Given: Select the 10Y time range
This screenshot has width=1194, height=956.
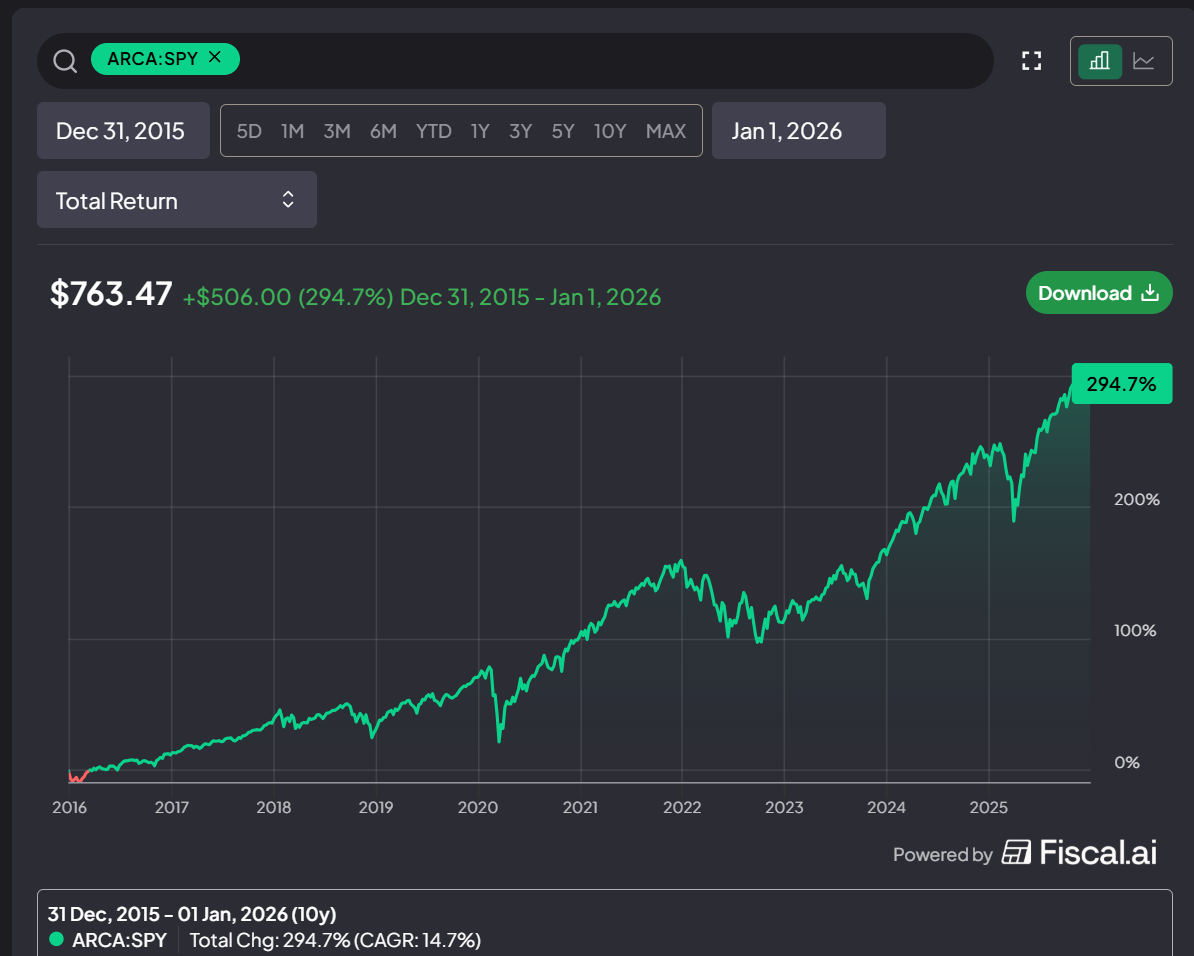Looking at the screenshot, I should coord(610,131).
